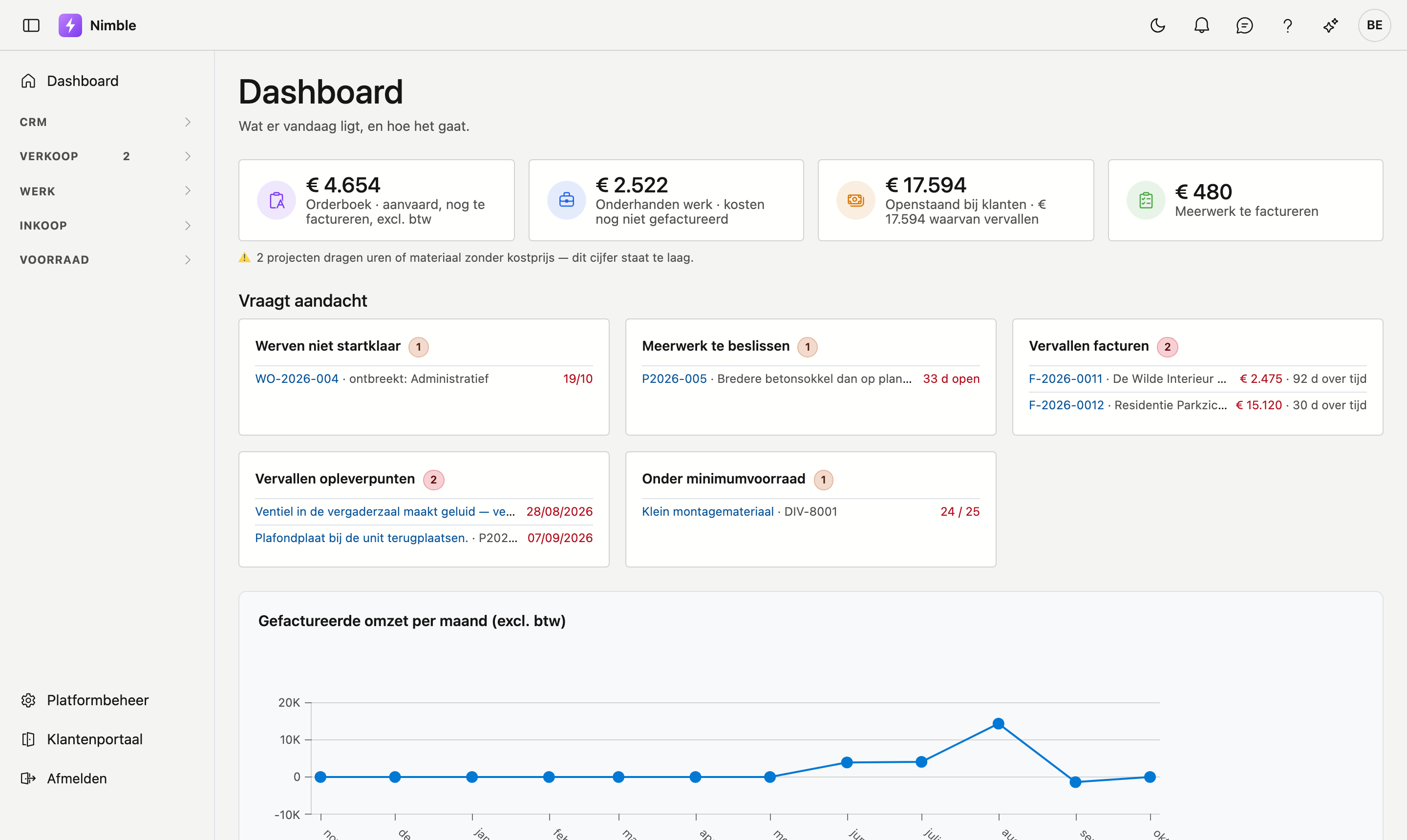
Task: Click the Vervallen facturen count badge
Action: click(1168, 347)
